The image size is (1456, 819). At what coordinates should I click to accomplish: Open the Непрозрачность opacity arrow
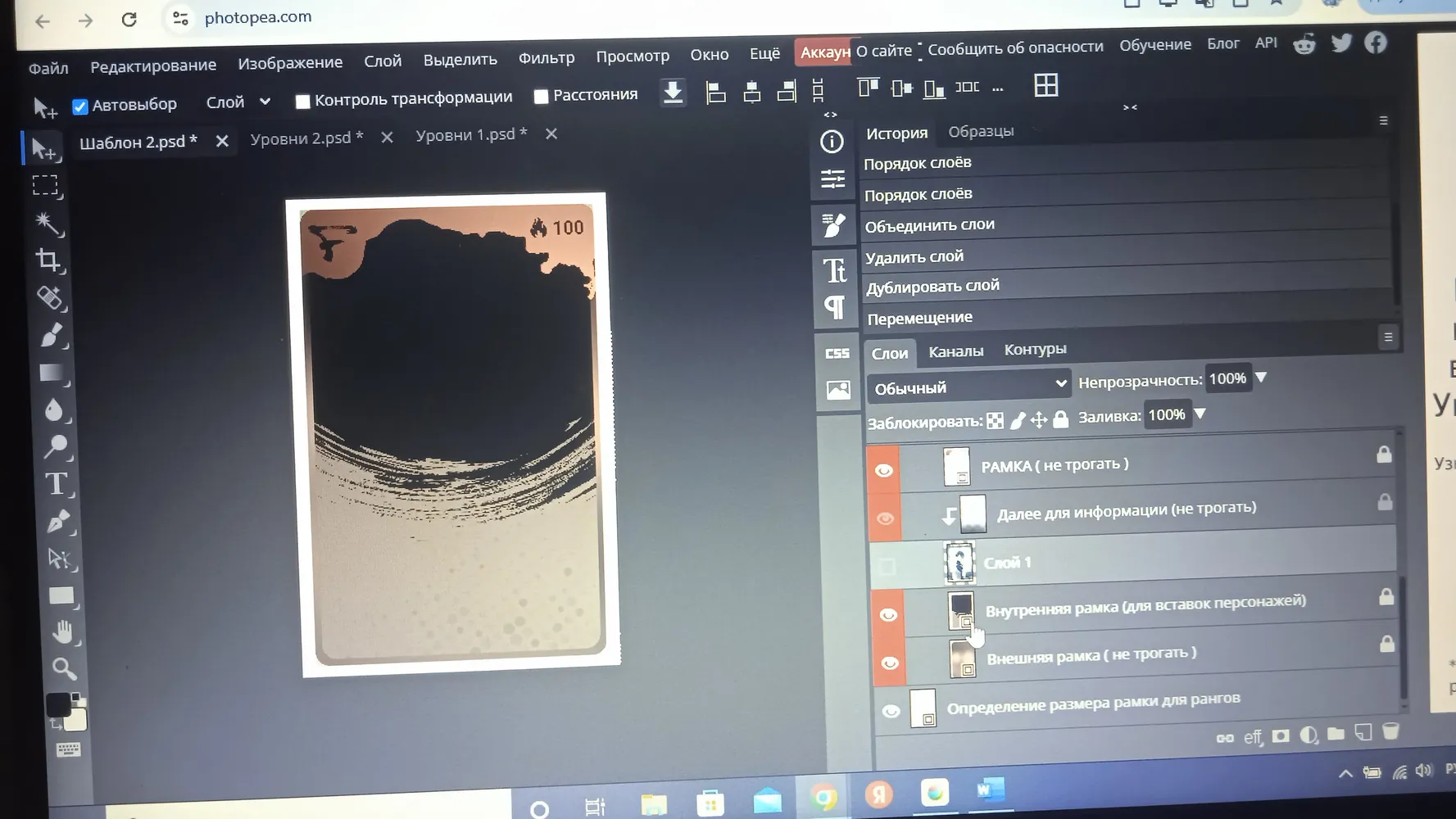point(1261,378)
